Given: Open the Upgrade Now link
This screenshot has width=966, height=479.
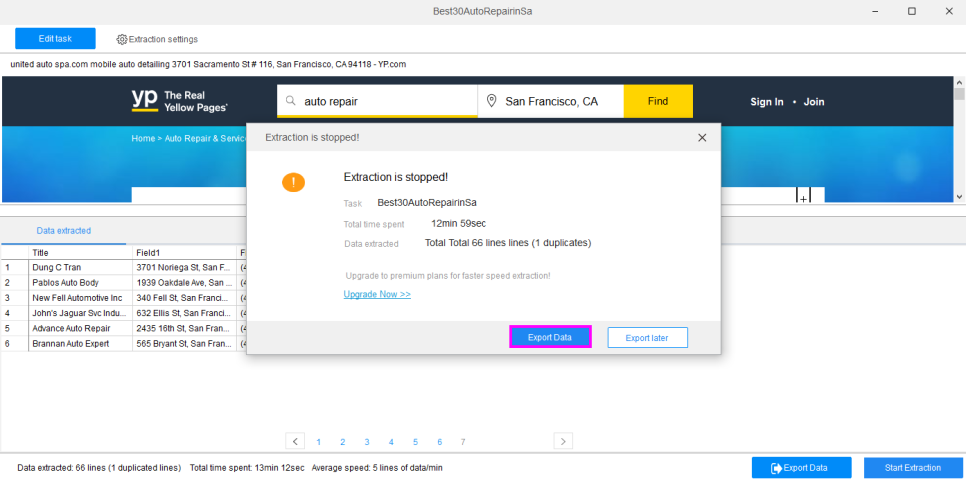Looking at the screenshot, I should (x=377, y=294).
